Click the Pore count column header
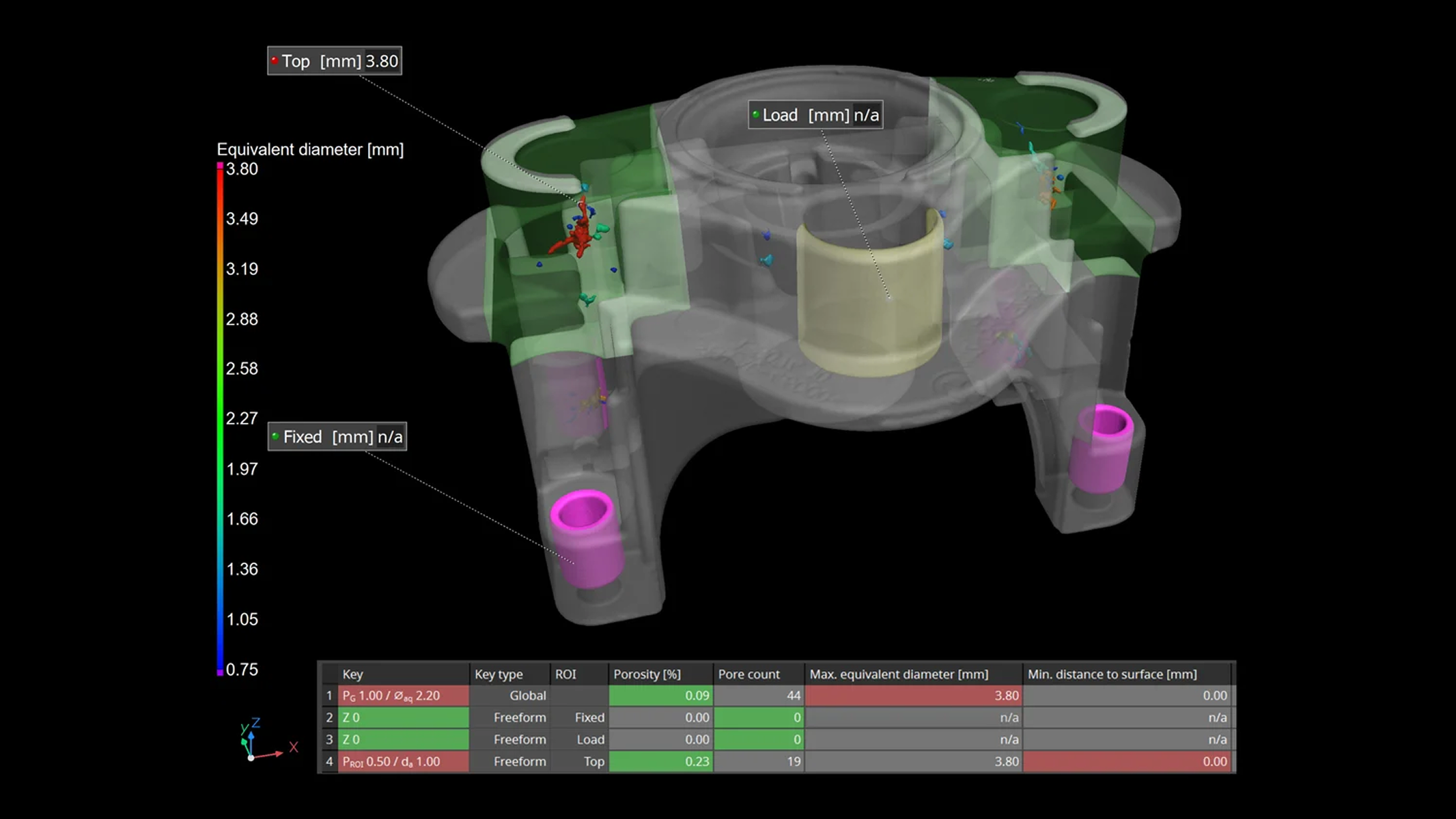This screenshot has height=819, width=1456. click(x=749, y=674)
